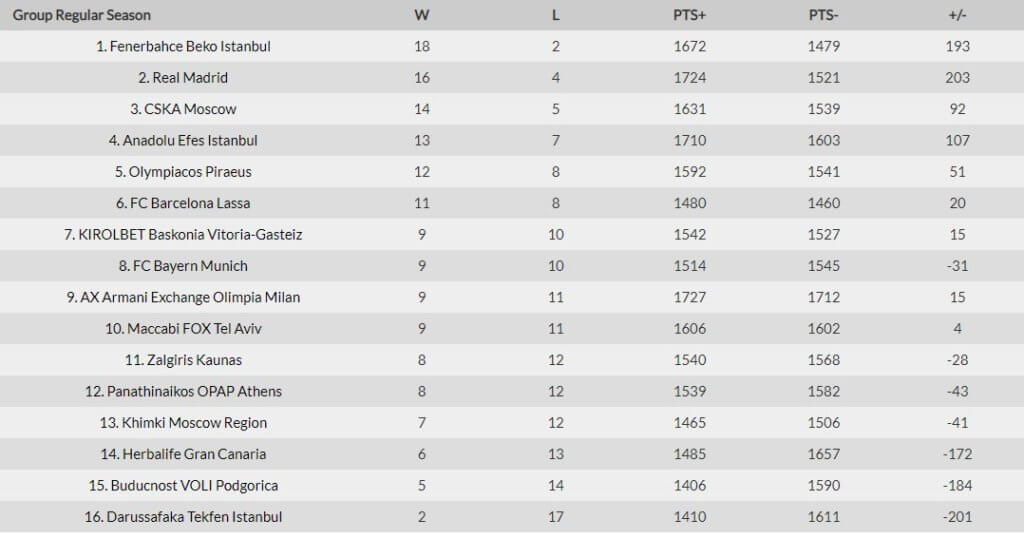Sort standings by the W column header
This screenshot has width=1024, height=539.
pos(422,15)
